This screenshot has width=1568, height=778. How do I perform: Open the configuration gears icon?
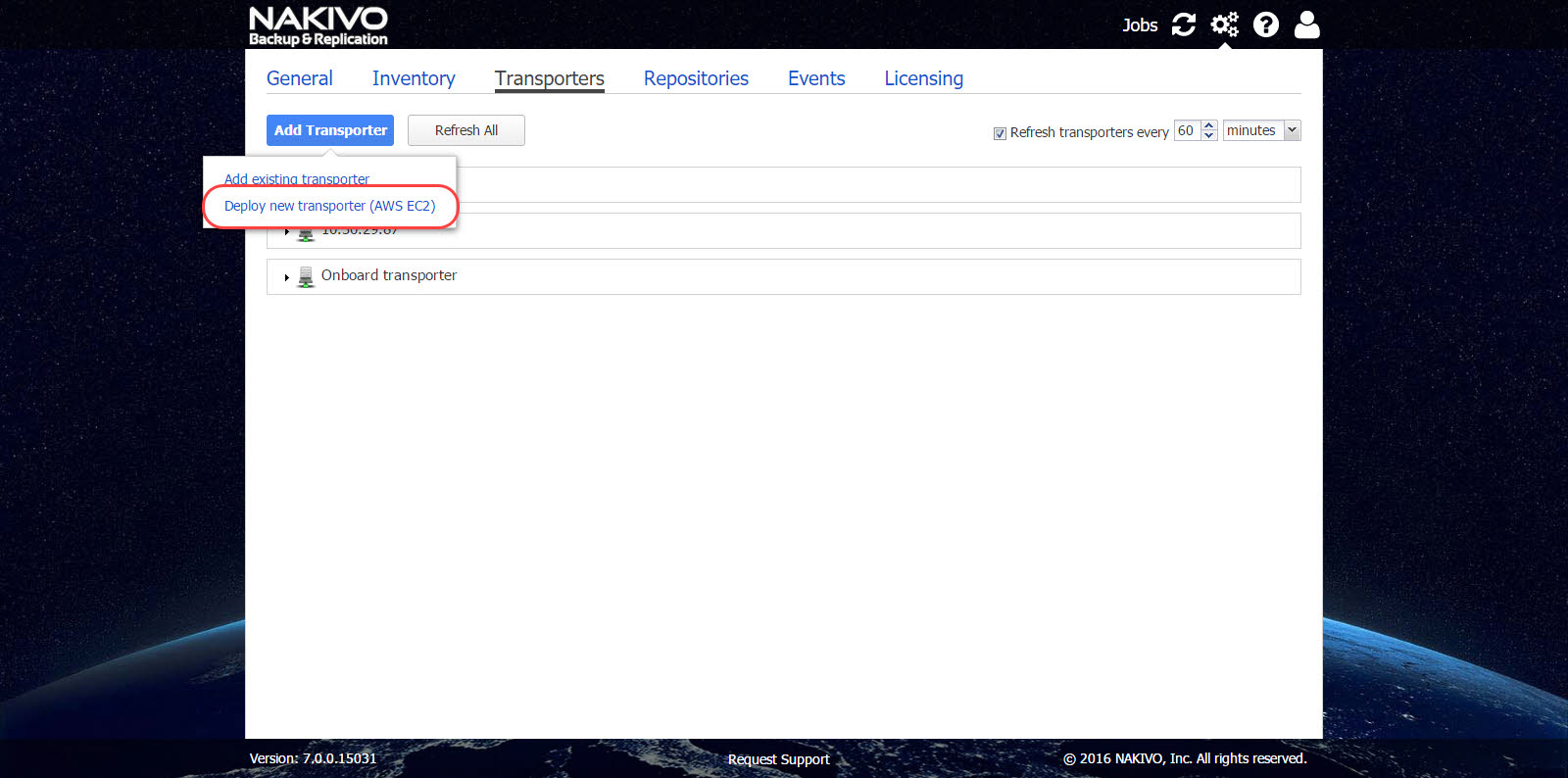click(1224, 24)
